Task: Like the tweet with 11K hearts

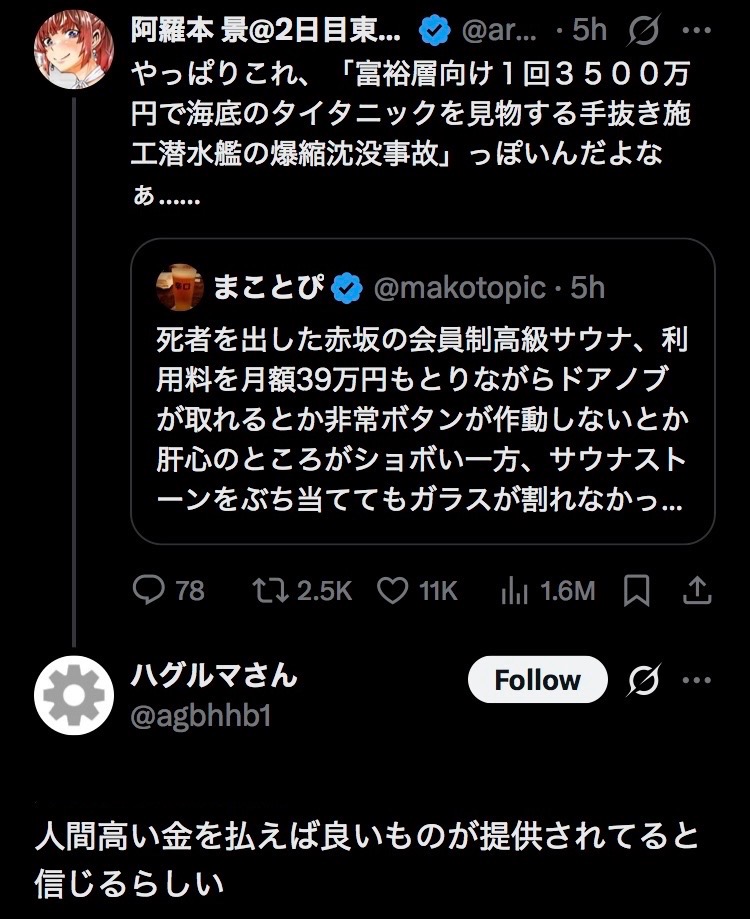Action: (392, 591)
